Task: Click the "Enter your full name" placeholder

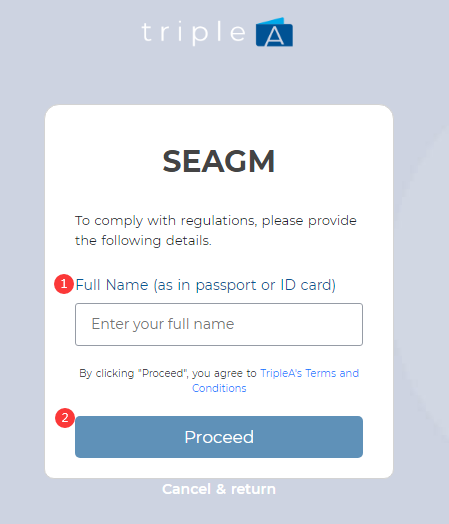Action: click(x=163, y=324)
